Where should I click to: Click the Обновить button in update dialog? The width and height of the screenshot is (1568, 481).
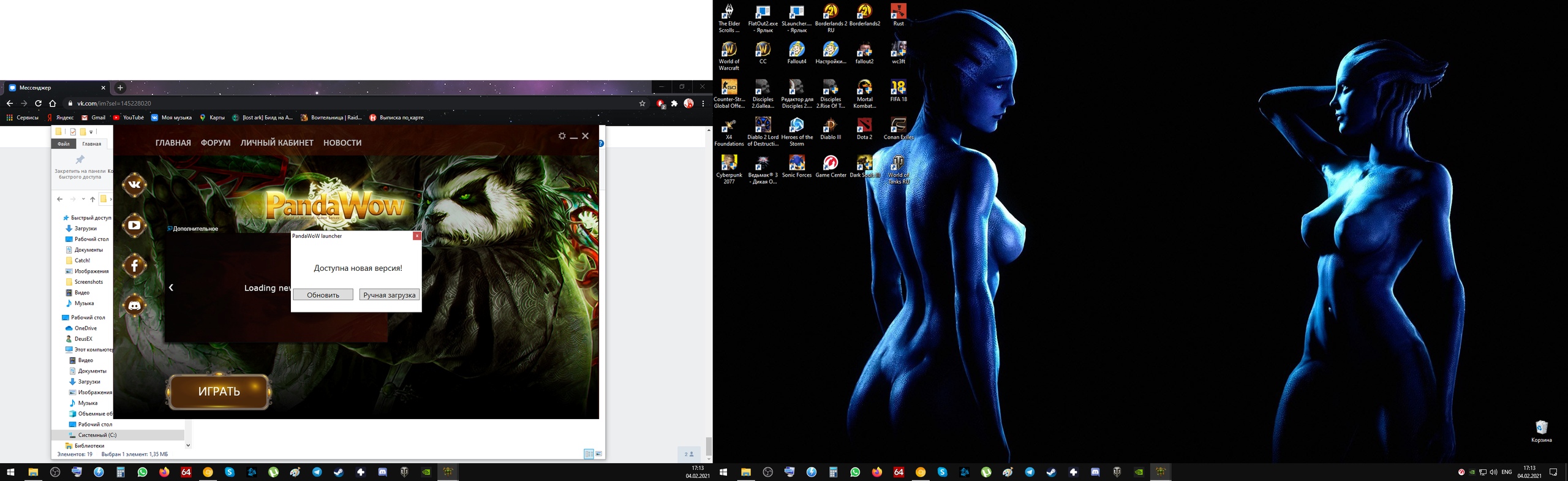pyautogui.click(x=323, y=295)
